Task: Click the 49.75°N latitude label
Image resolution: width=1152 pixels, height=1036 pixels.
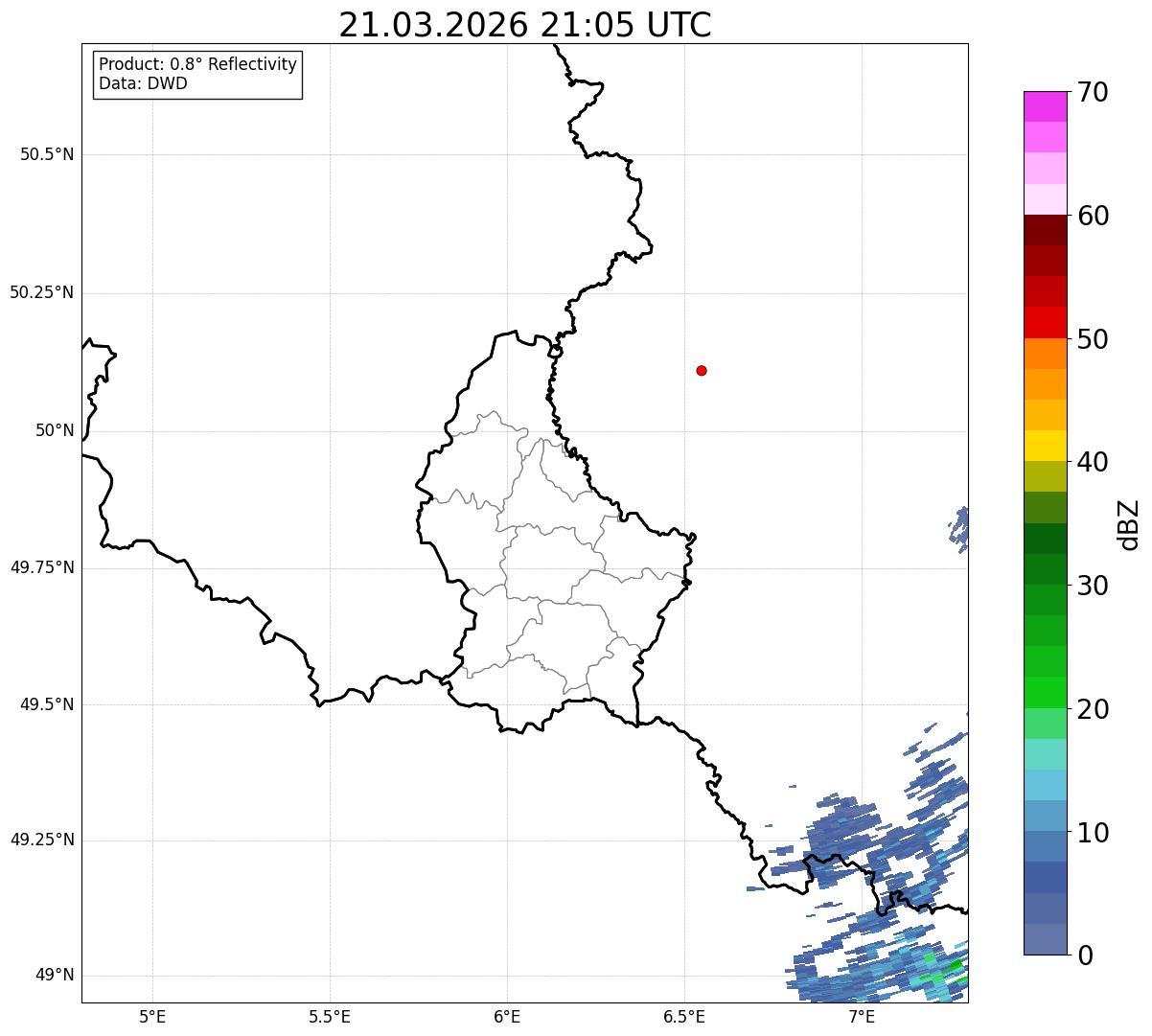Action: tap(41, 567)
